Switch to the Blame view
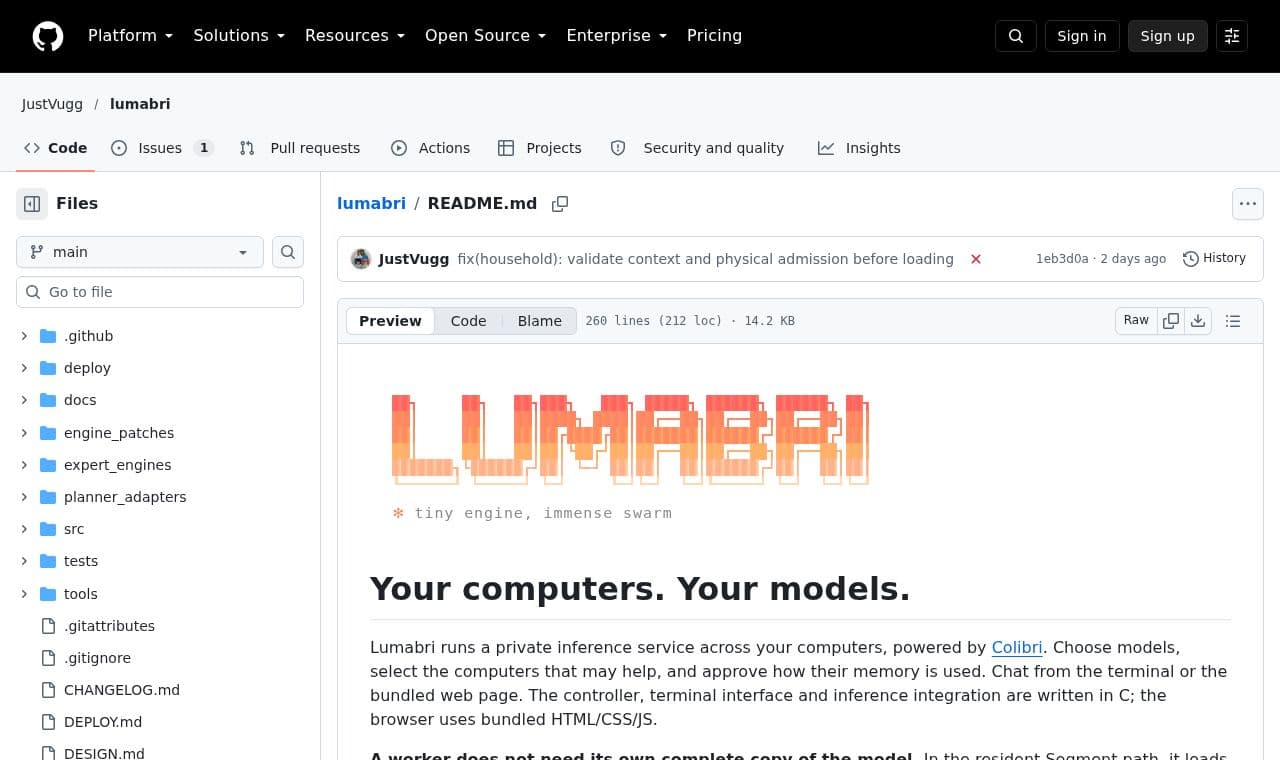Viewport: 1280px width, 760px height. tap(539, 321)
